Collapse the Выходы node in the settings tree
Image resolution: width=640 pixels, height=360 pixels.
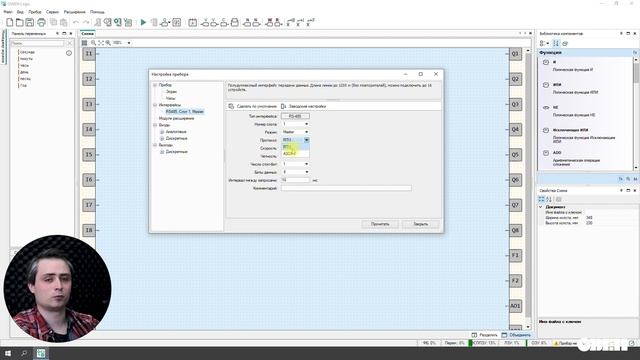[155, 145]
